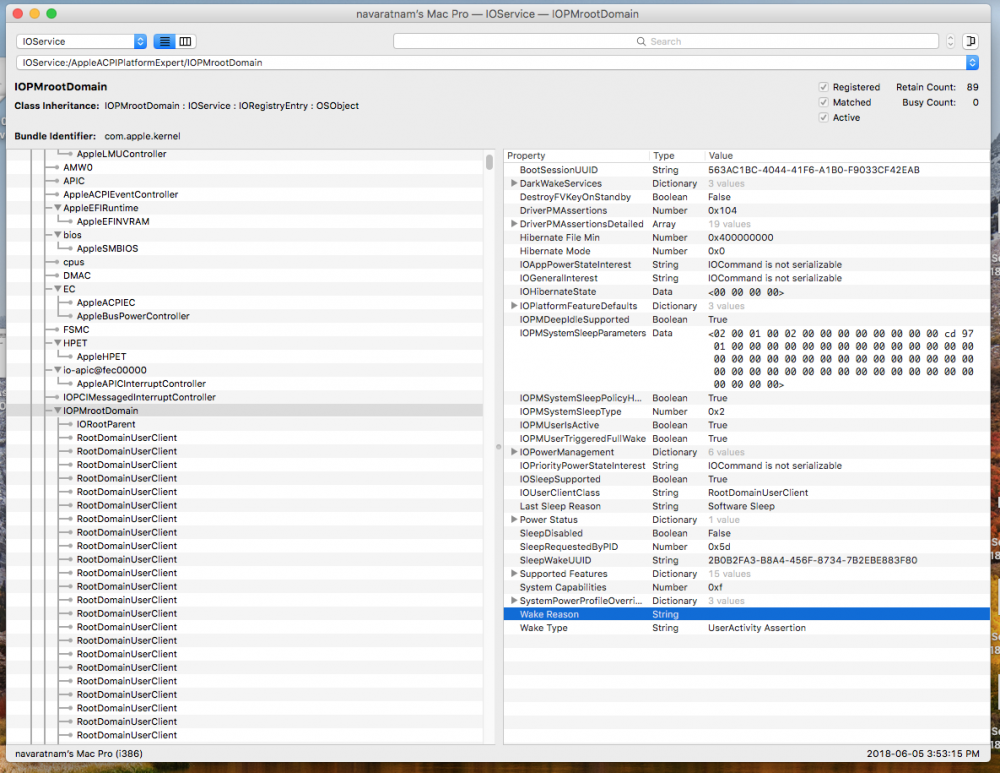Select the IOHibernateState property row
Screen dimensions: 1000x773
(747, 291)
